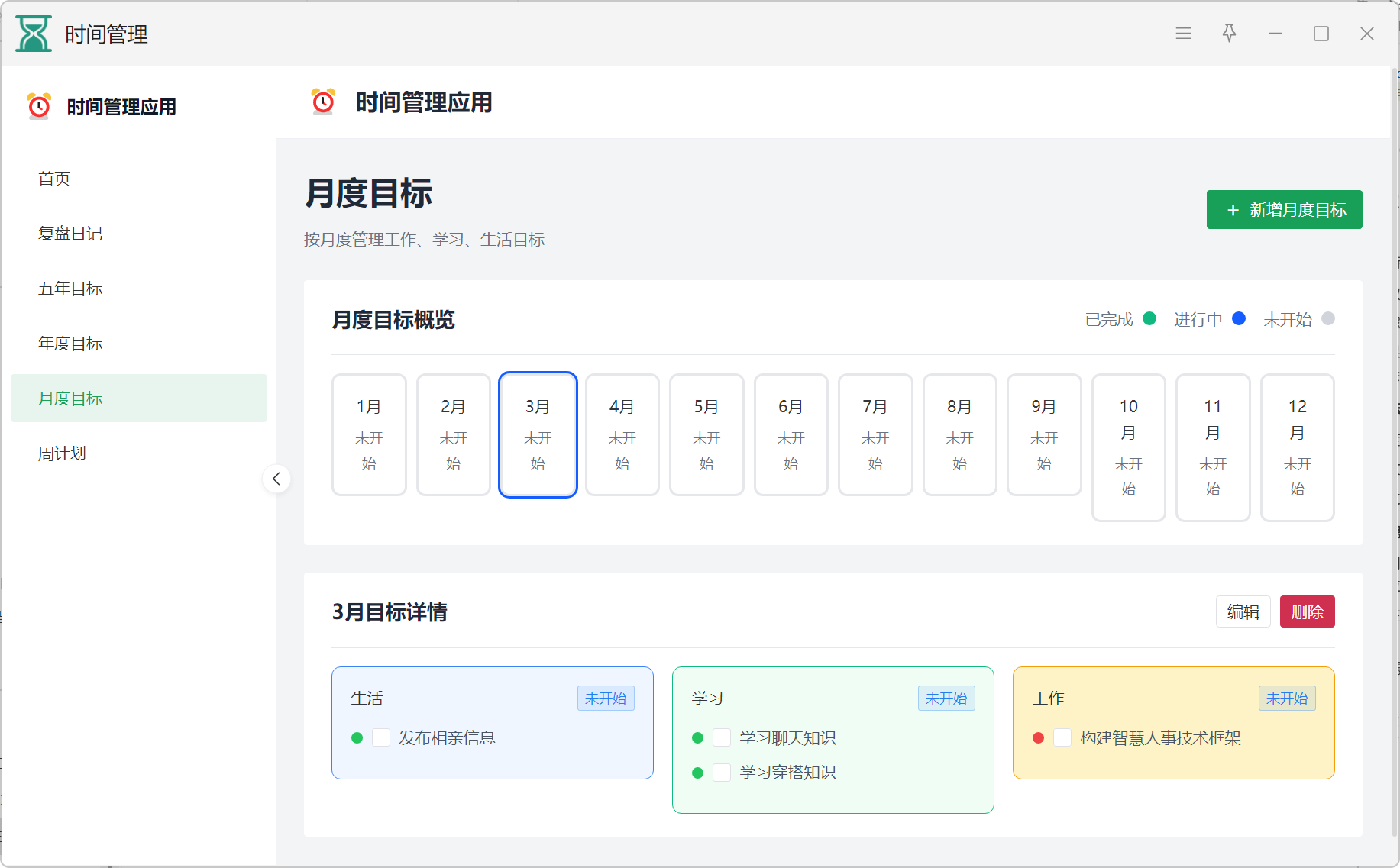This screenshot has height=868, width=1400.
Task: Go to 周计划 in sidebar
Action: coord(62,453)
